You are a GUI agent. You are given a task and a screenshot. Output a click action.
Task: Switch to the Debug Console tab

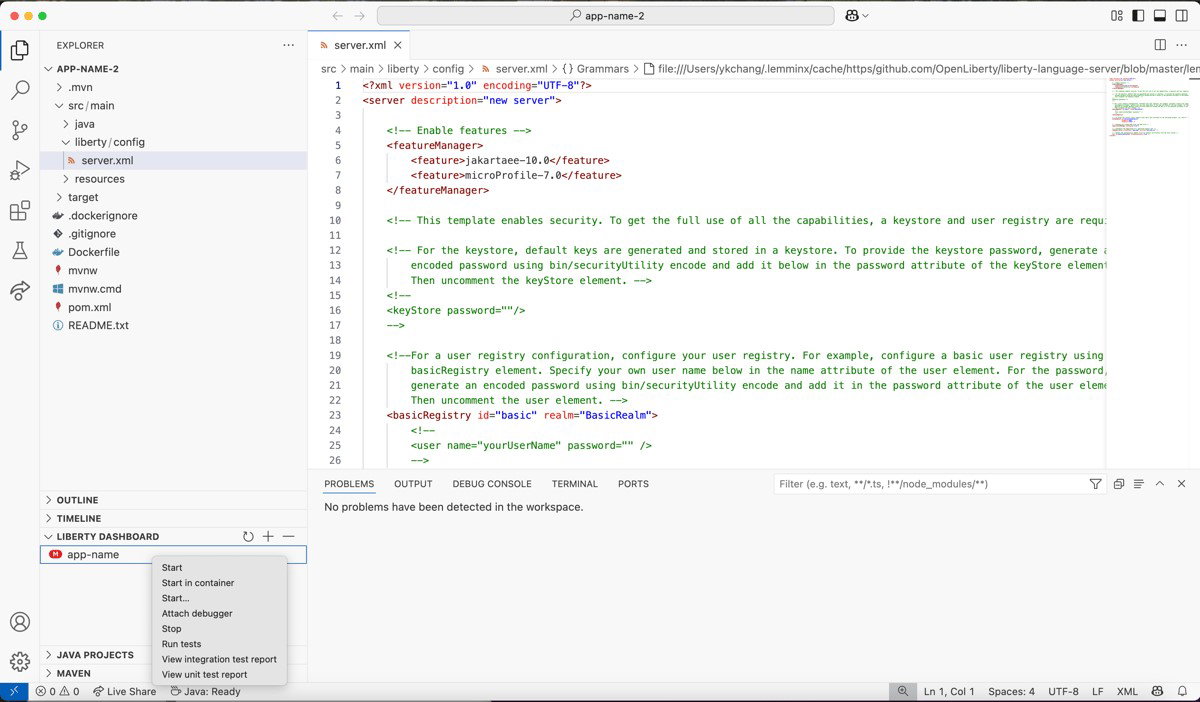click(492, 484)
